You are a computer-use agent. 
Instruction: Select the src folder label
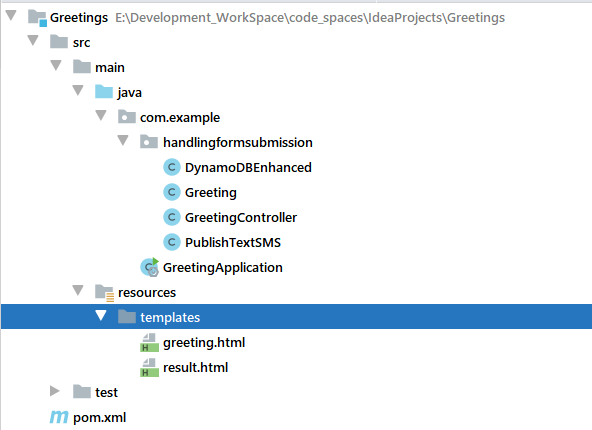coord(82,42)
